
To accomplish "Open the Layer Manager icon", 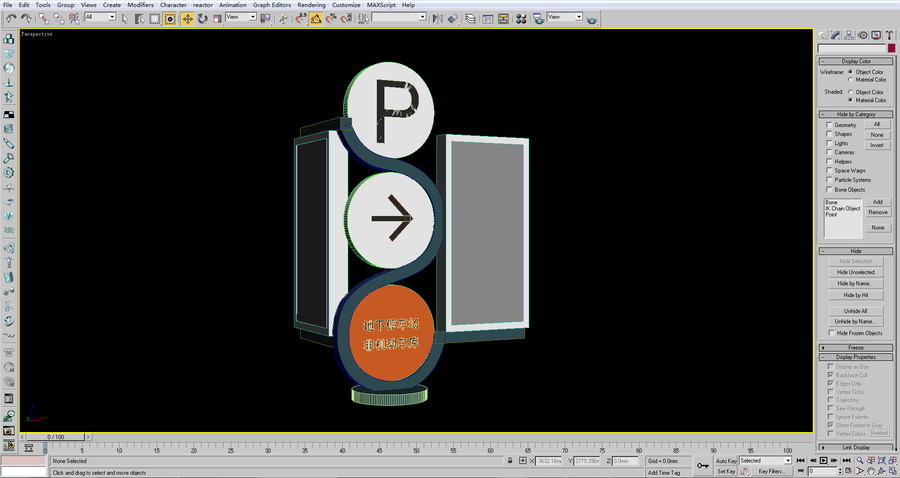I will (x=471, y=18).
